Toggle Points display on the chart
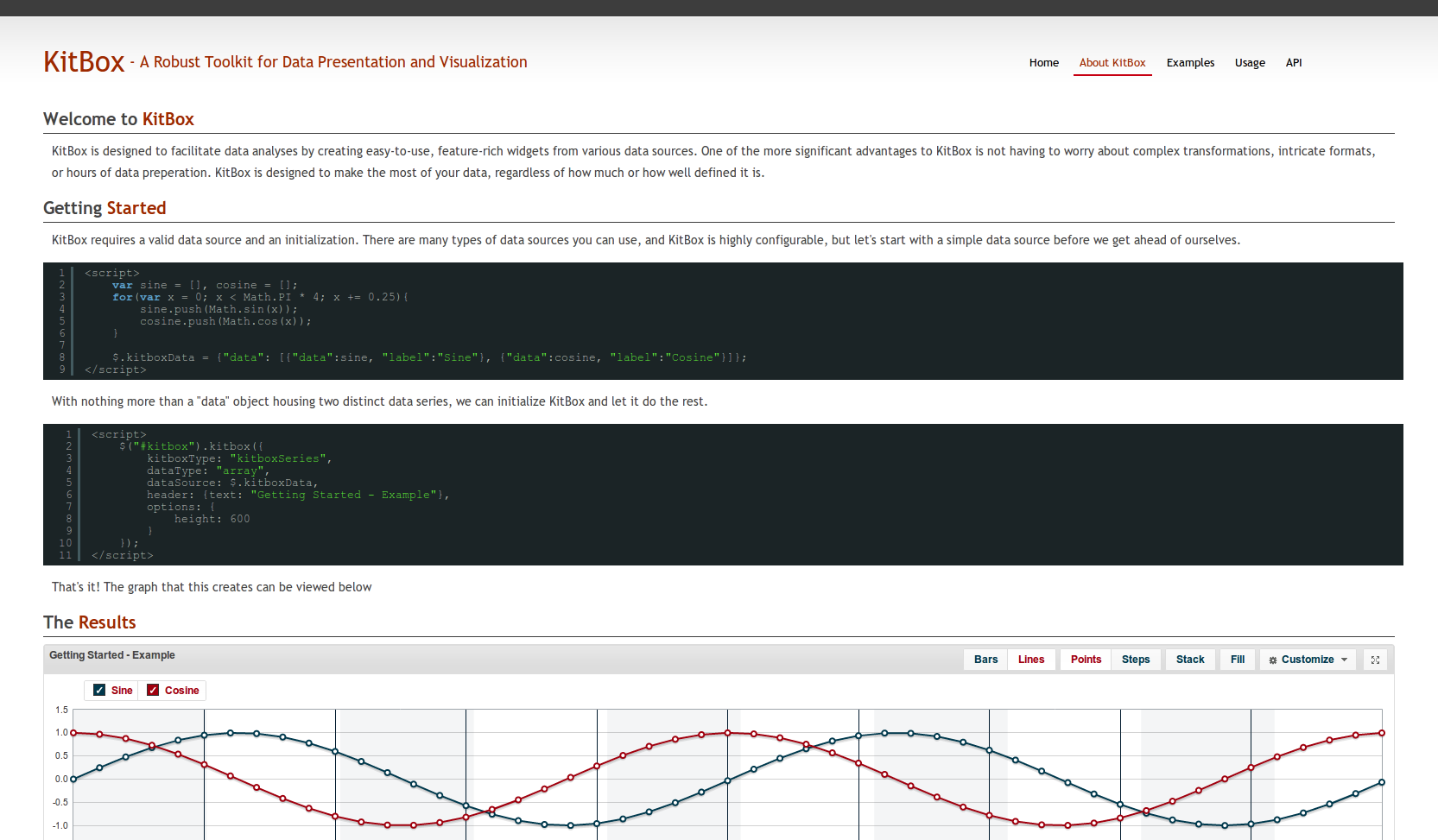 pos(1086,660)
